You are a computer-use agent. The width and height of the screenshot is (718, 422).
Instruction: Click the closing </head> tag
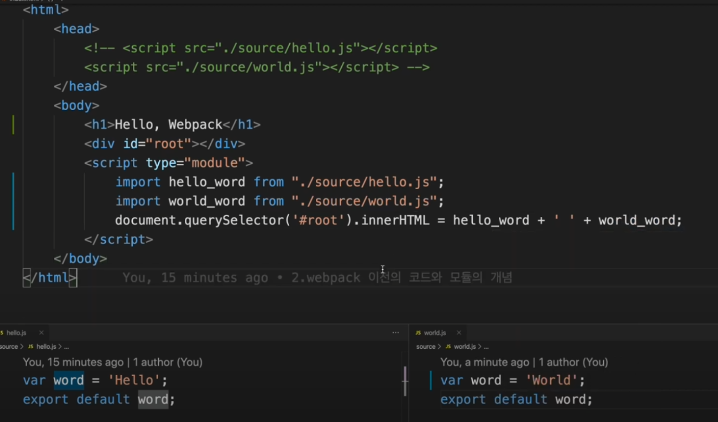tap(80, 86)
